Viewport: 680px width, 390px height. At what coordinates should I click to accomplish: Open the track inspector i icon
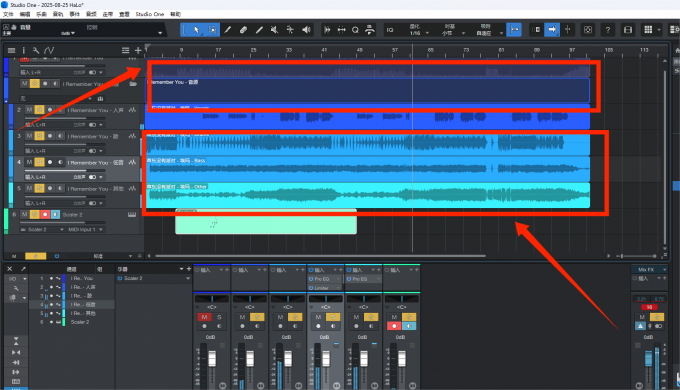coord(23,50)
